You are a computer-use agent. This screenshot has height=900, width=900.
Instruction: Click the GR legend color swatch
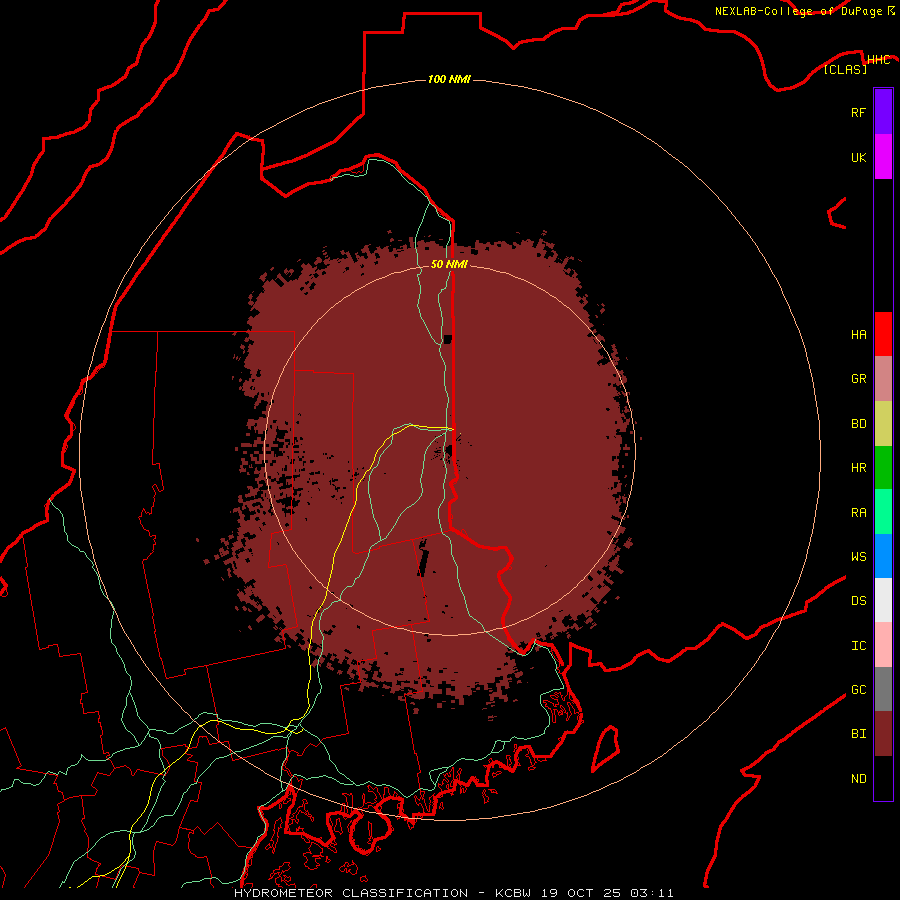[x=883, y=379]
